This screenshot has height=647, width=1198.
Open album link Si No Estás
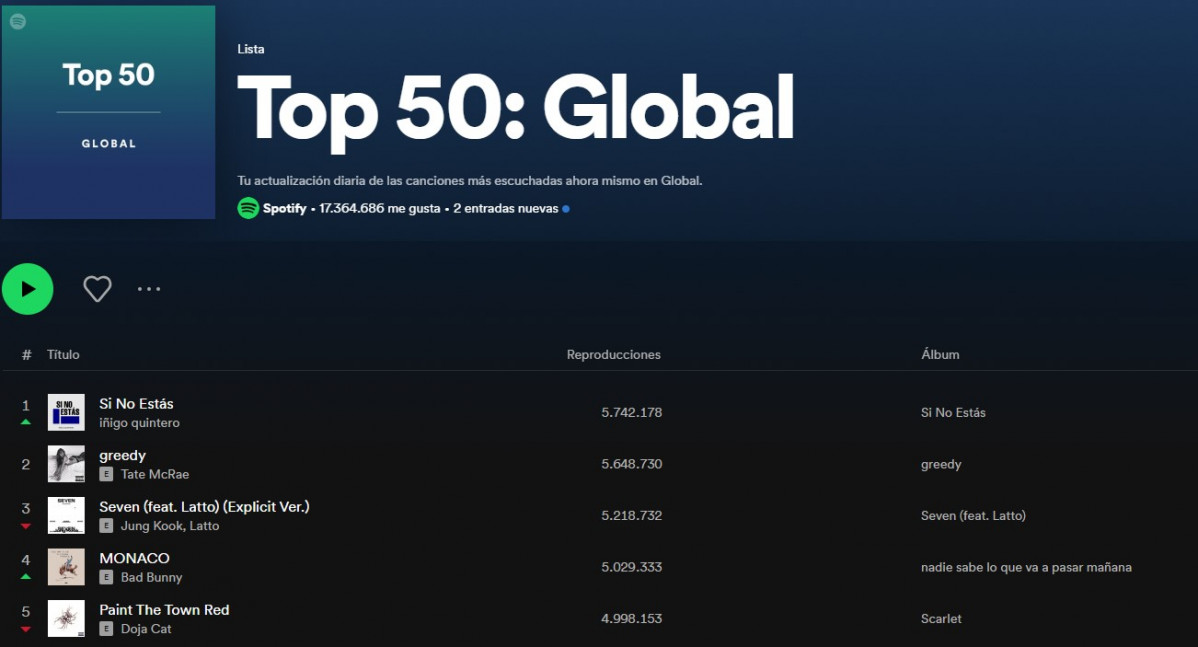coord(953,412)
